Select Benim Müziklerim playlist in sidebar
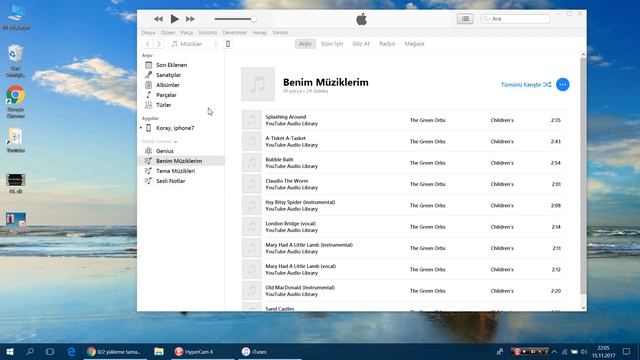640x360 pixels. pos(181,161)
